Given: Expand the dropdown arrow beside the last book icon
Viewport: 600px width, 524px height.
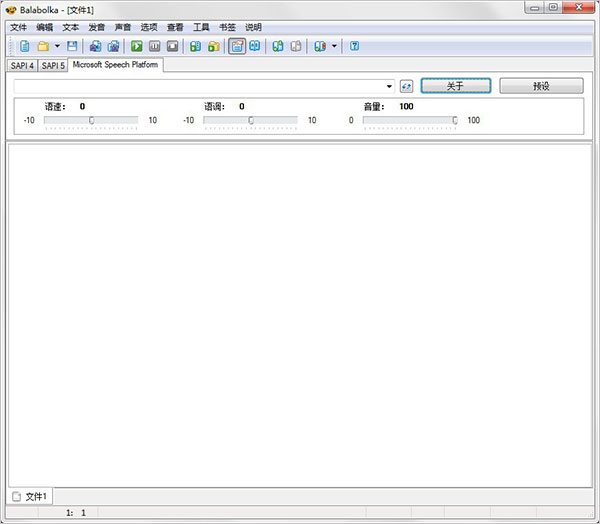Looking at the screenshot, I should pyautogui.click(x=334, y=46).
